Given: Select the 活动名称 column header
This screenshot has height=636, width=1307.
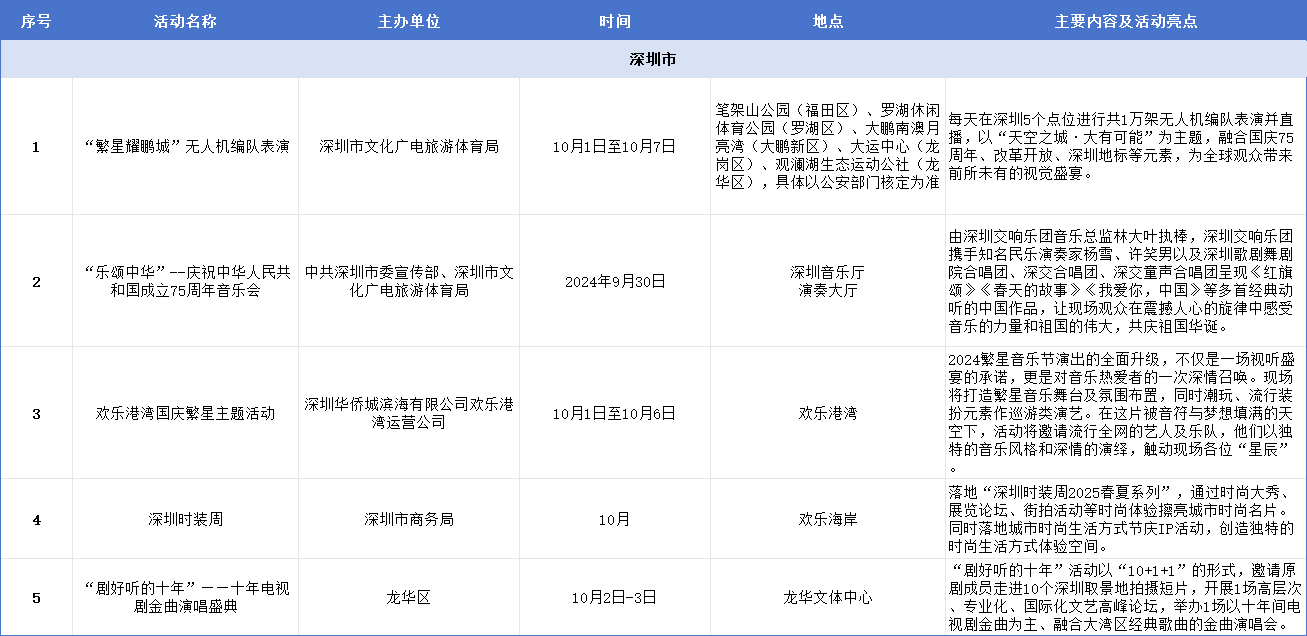Looking at the screenshot, I should 185,21.
